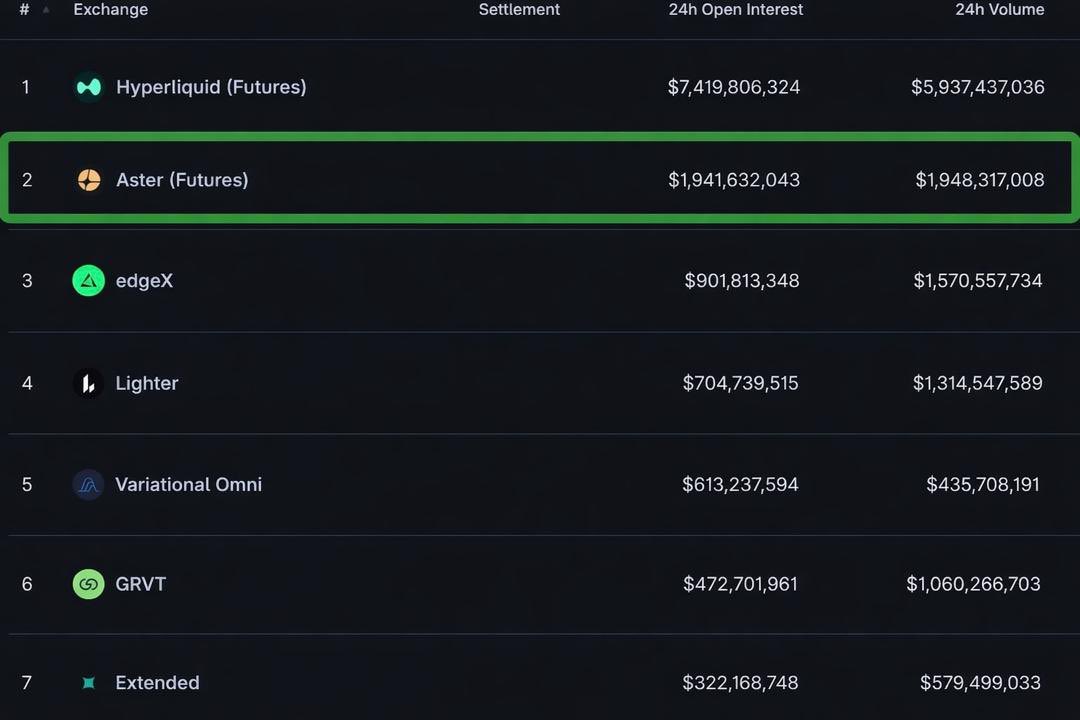Open the Lighter exchange page
The height and width of the screenshot is (720, 1080).
(x=147, y=383)
